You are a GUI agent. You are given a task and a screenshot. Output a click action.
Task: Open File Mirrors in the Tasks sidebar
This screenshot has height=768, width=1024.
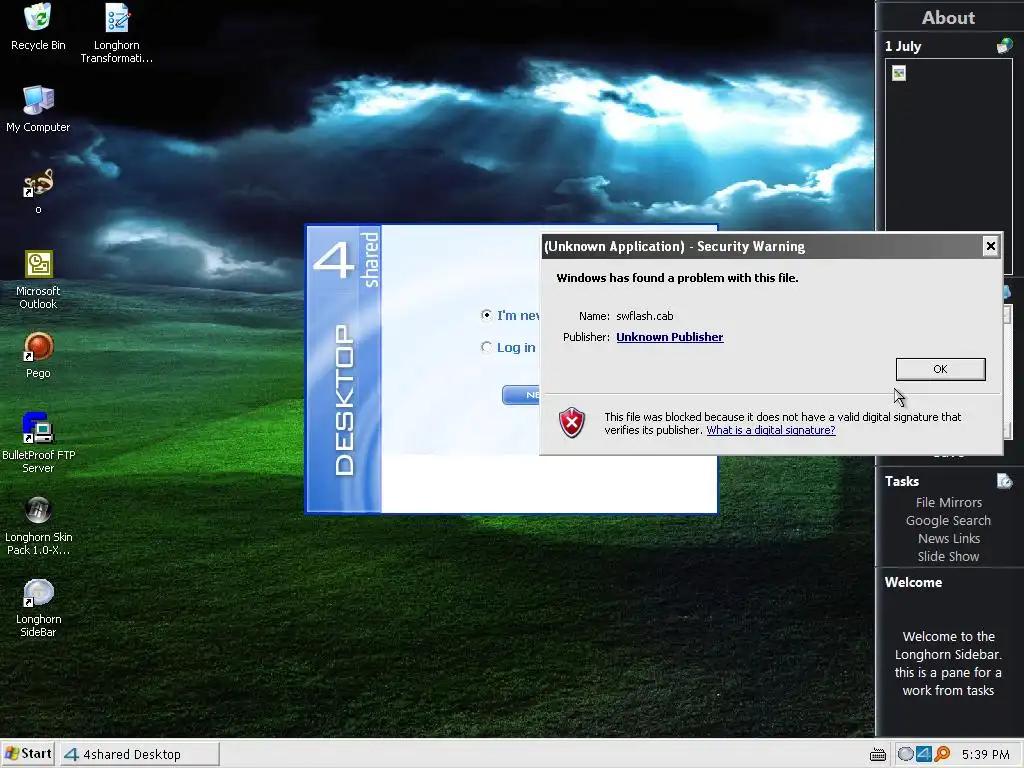(948, 502)
